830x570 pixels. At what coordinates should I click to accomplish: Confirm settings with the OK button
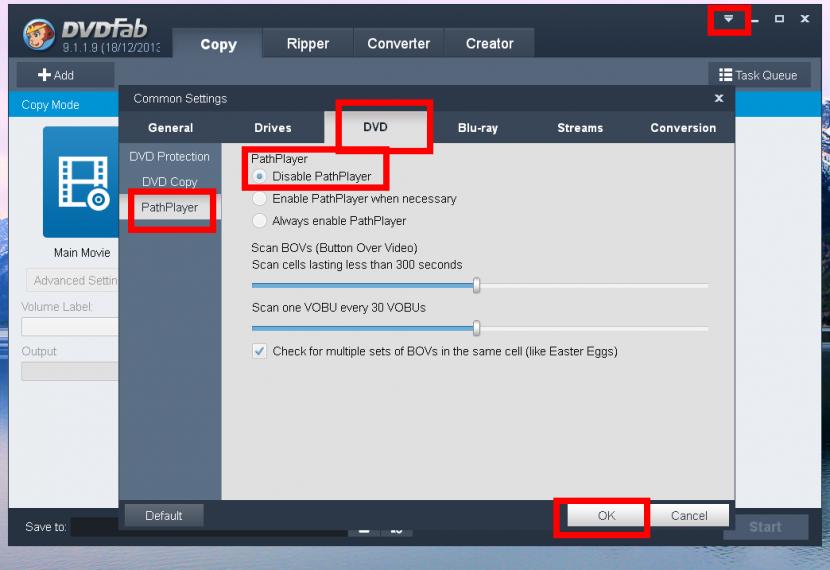[606, 515]
